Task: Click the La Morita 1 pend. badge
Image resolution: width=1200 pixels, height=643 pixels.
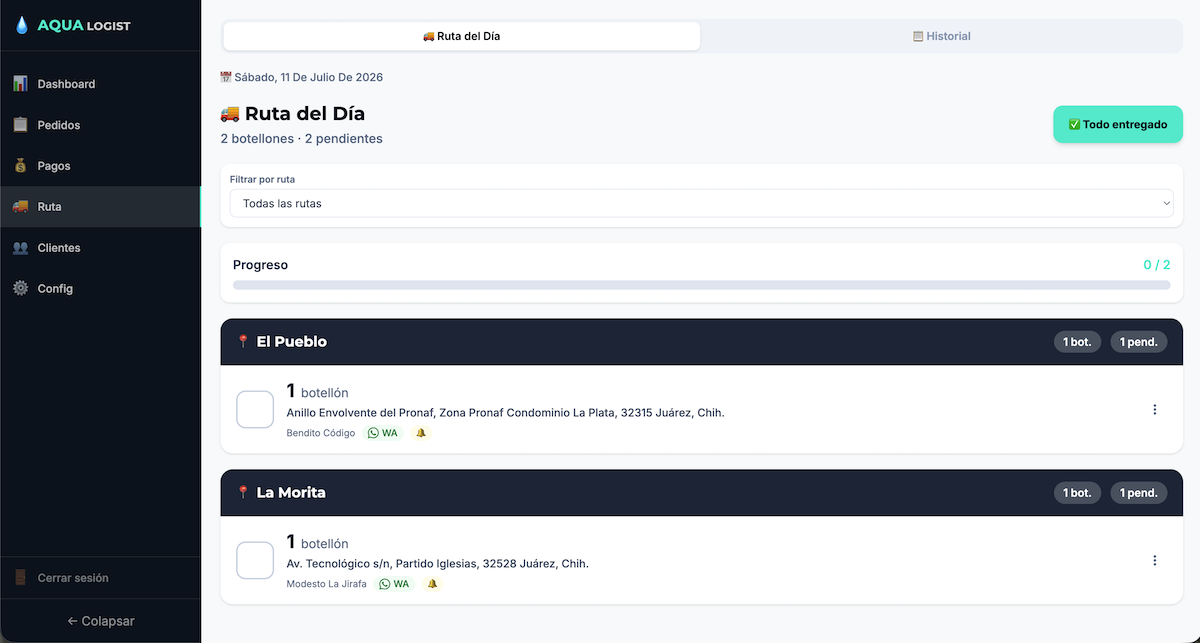Action: coord(1138,493)
